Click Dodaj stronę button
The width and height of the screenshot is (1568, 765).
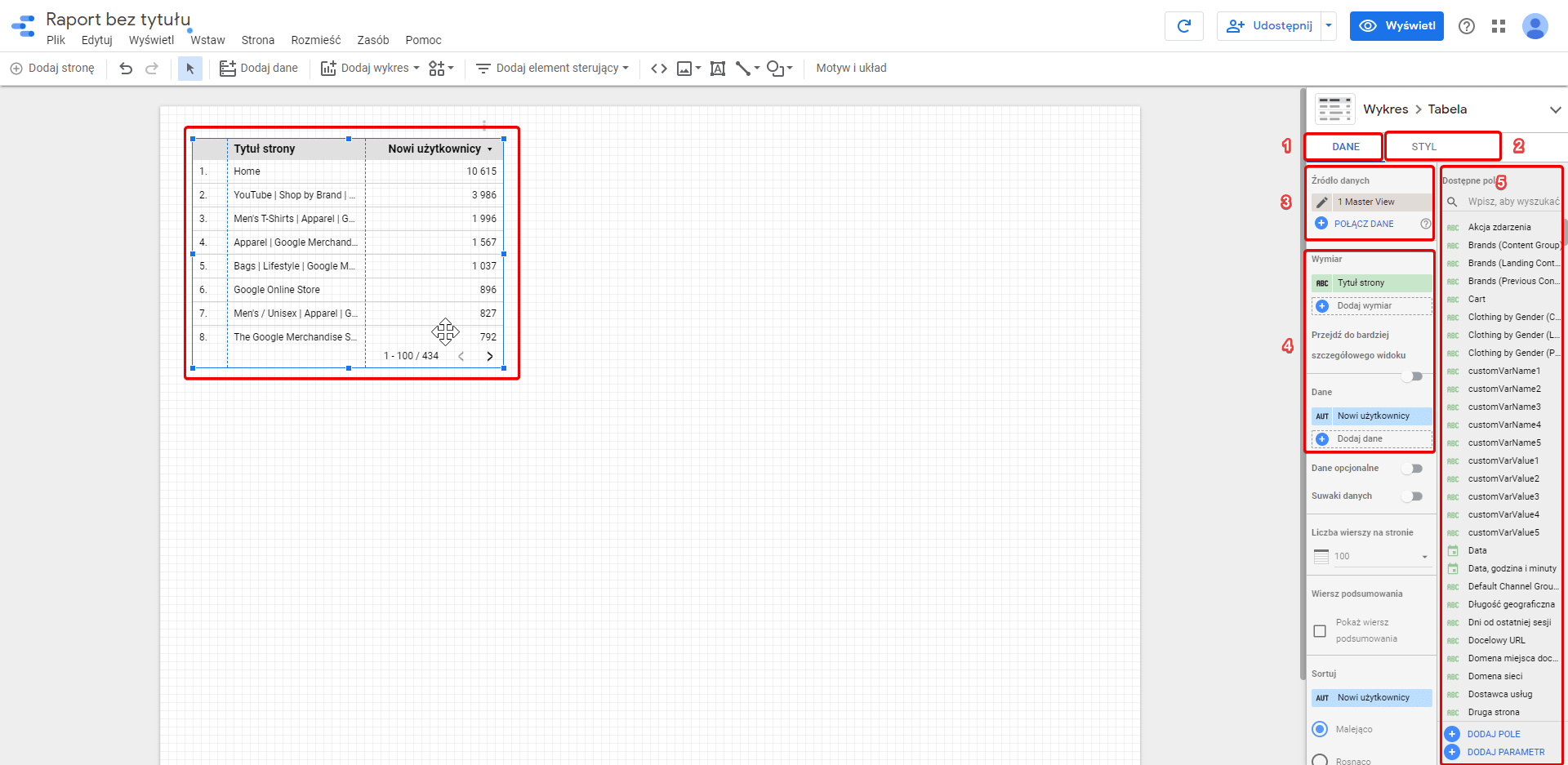tap(52, 69)
